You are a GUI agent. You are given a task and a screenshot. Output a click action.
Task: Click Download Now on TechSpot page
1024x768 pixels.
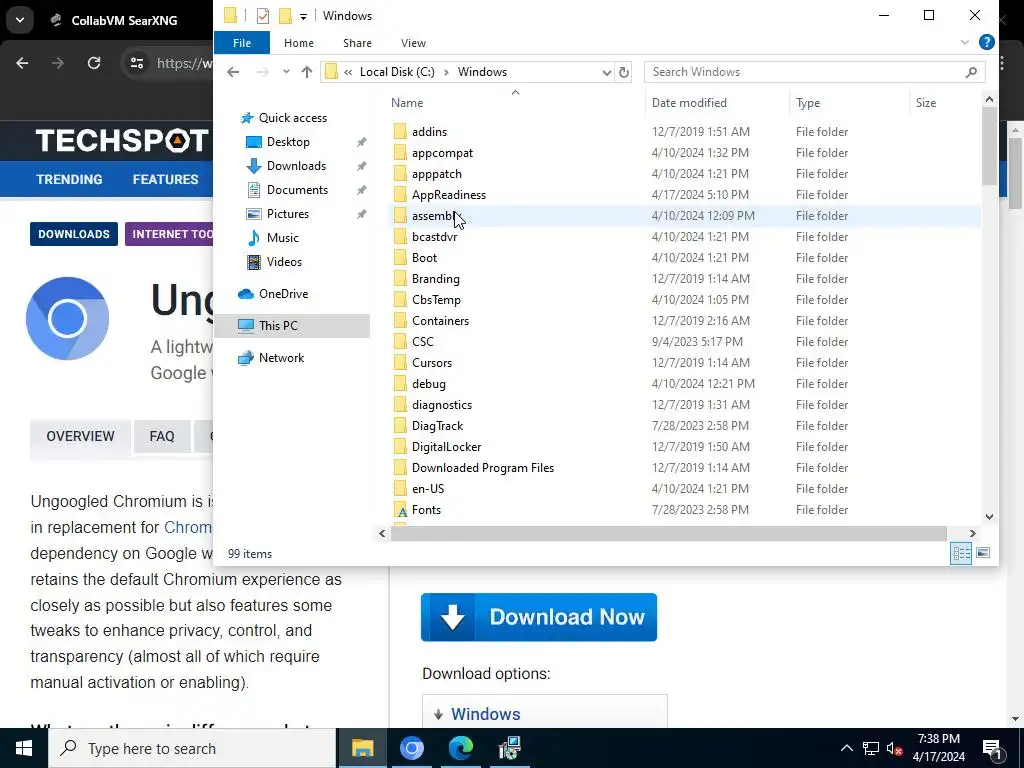tap(539, 617)
